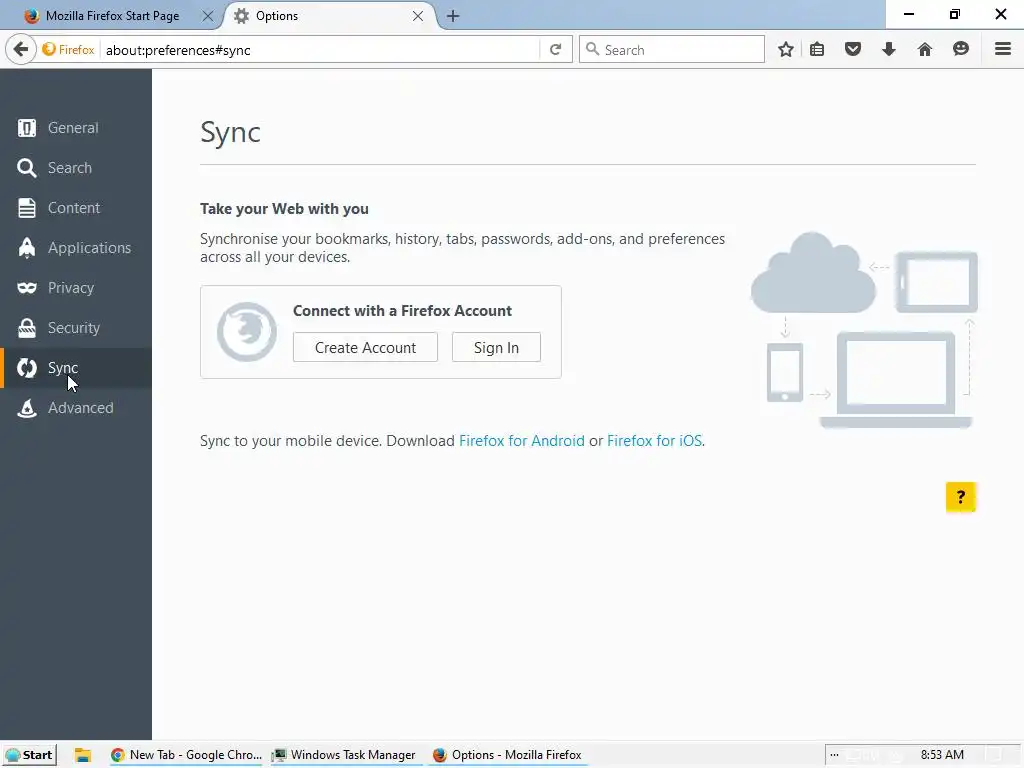The width and height of the screenshot is (1024, 768).
Task: Close the Mozilla Firefox Start Page tab
Action: click(208, 16)
